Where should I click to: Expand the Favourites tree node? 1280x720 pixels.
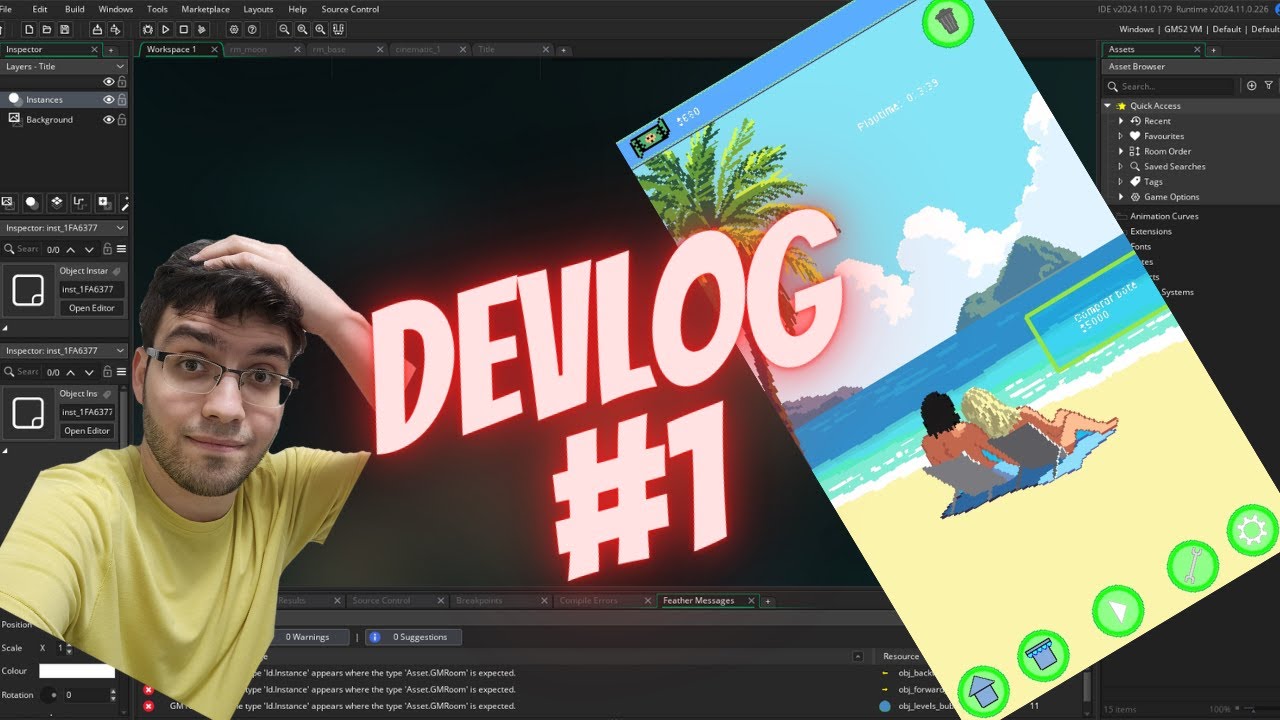tap(1121, 136)
